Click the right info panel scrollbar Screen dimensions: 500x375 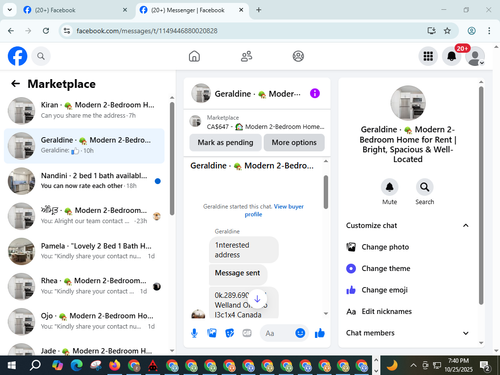(x=481, y=196)
